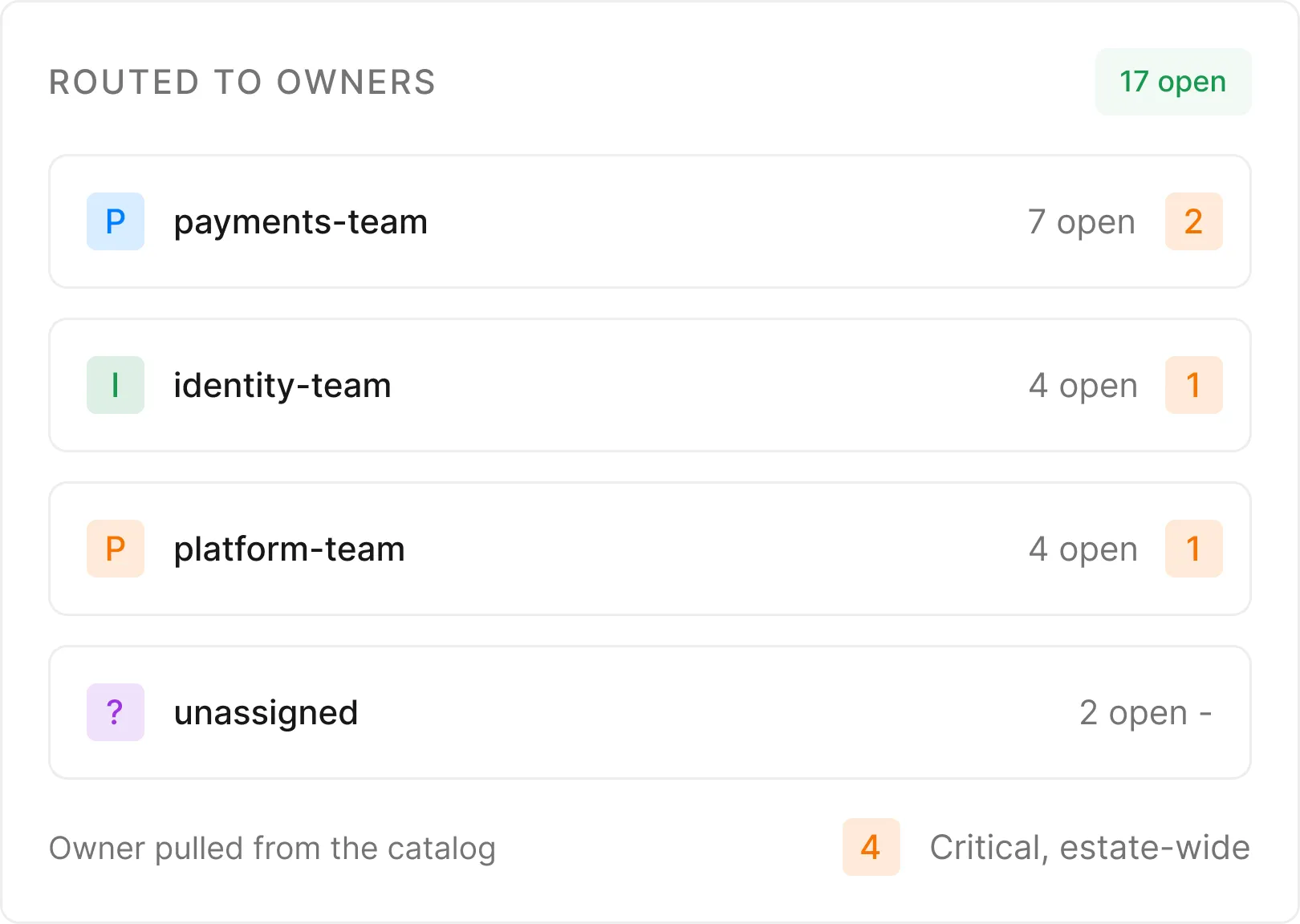The width and height of the screenshot is (1300, 924).
Task: Click the ROUTED TO OWNERS heading
Action: coord(242,83)
